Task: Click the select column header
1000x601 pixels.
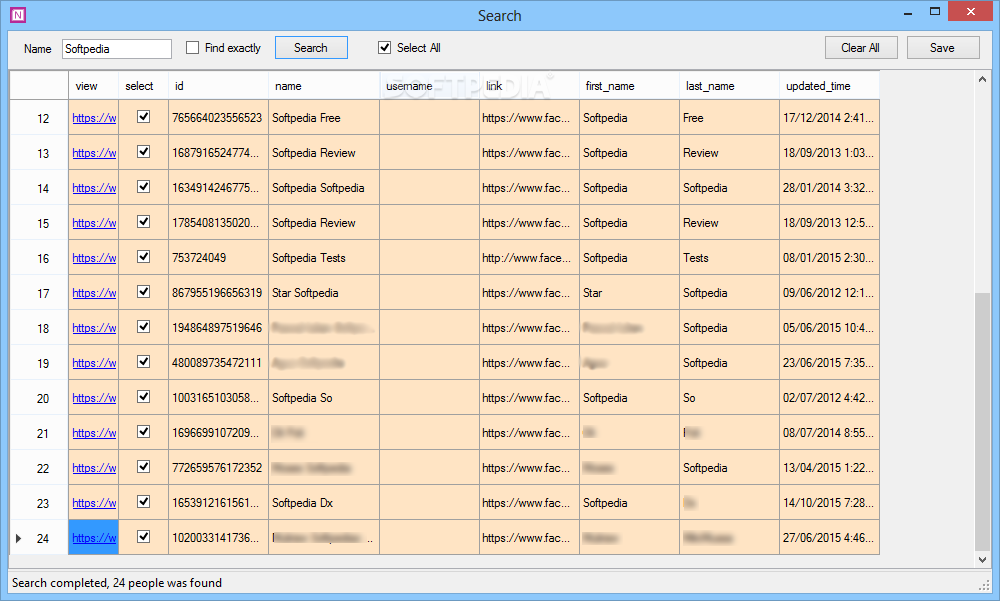Action: [x=143, y=86]
